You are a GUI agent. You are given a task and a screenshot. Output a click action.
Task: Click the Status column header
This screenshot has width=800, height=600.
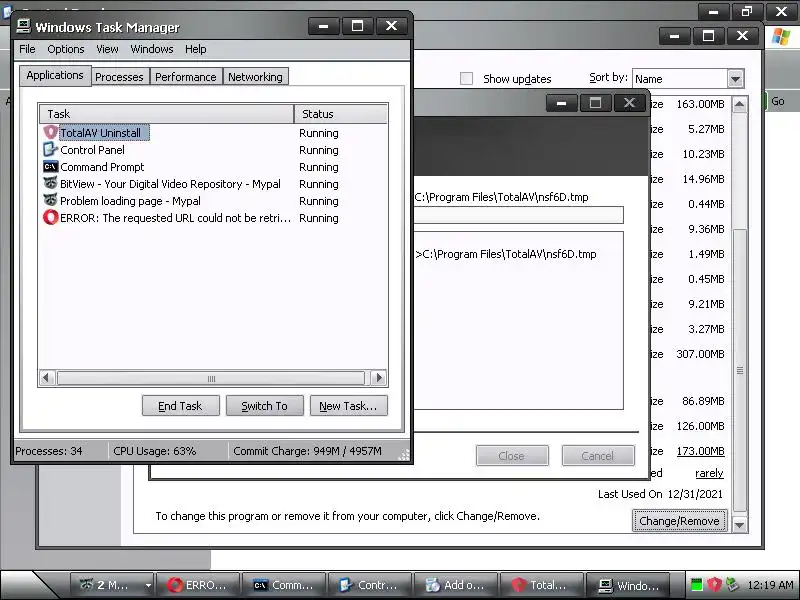(340, 114)
